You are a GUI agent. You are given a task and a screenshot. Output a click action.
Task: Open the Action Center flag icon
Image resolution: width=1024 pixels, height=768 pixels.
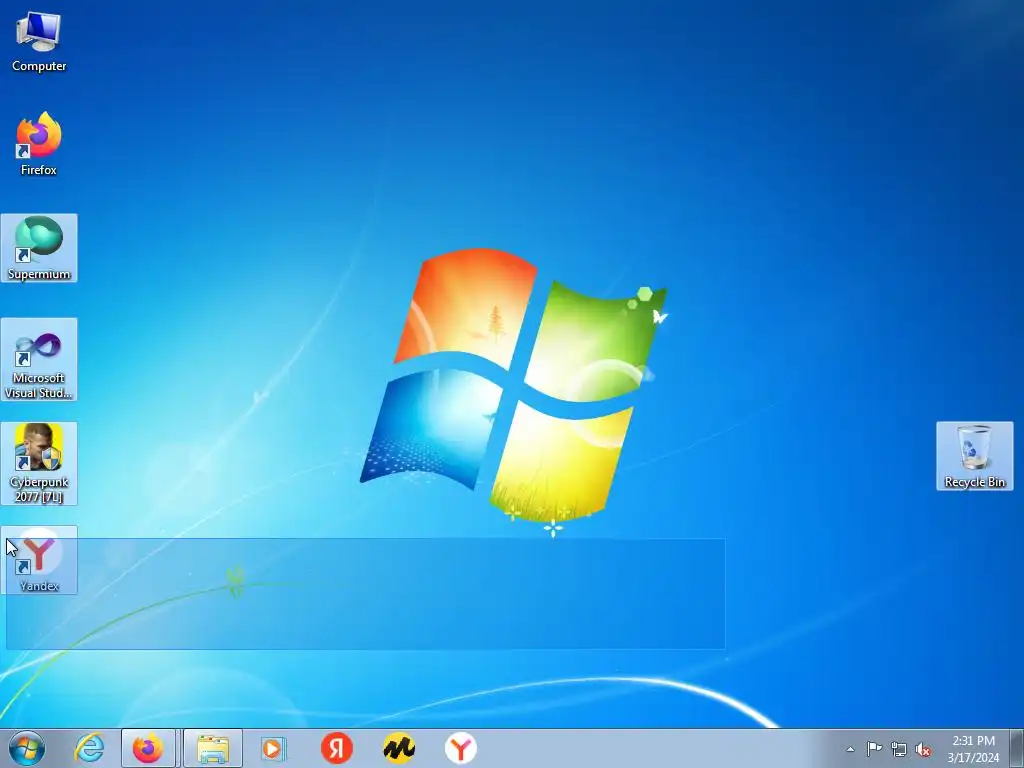874,749
